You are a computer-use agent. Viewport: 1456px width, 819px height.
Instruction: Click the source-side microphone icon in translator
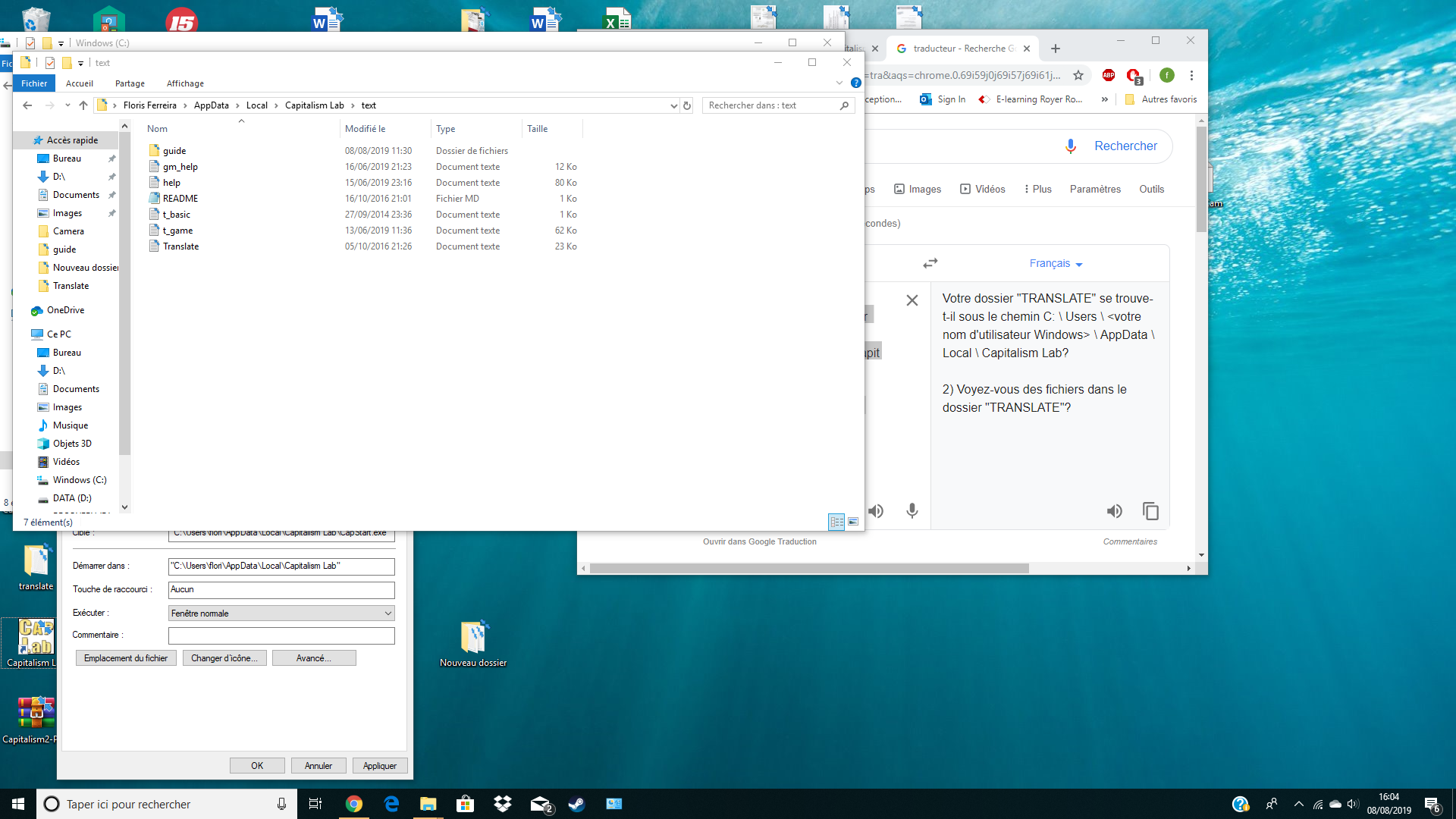click(912, 511)
